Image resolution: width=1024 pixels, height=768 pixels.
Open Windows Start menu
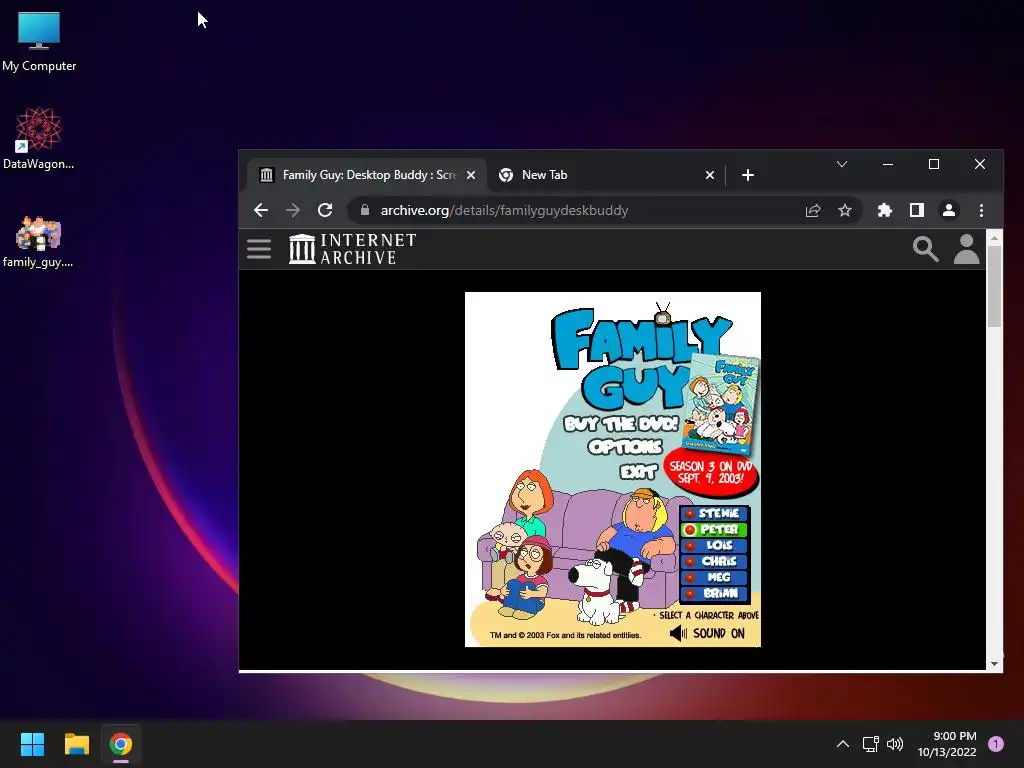[32, 744]
